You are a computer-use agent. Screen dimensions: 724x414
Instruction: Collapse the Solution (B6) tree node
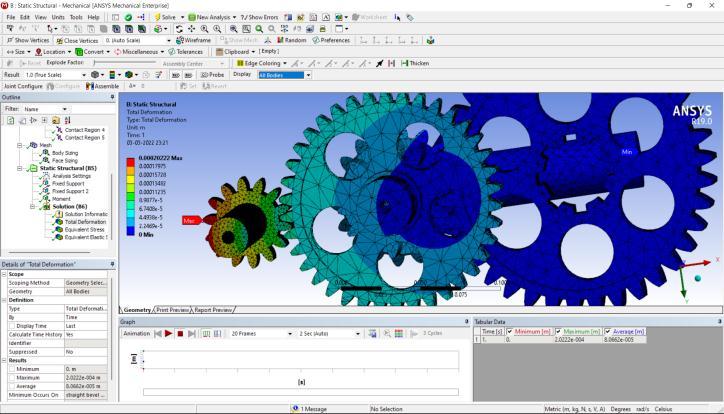32,207
